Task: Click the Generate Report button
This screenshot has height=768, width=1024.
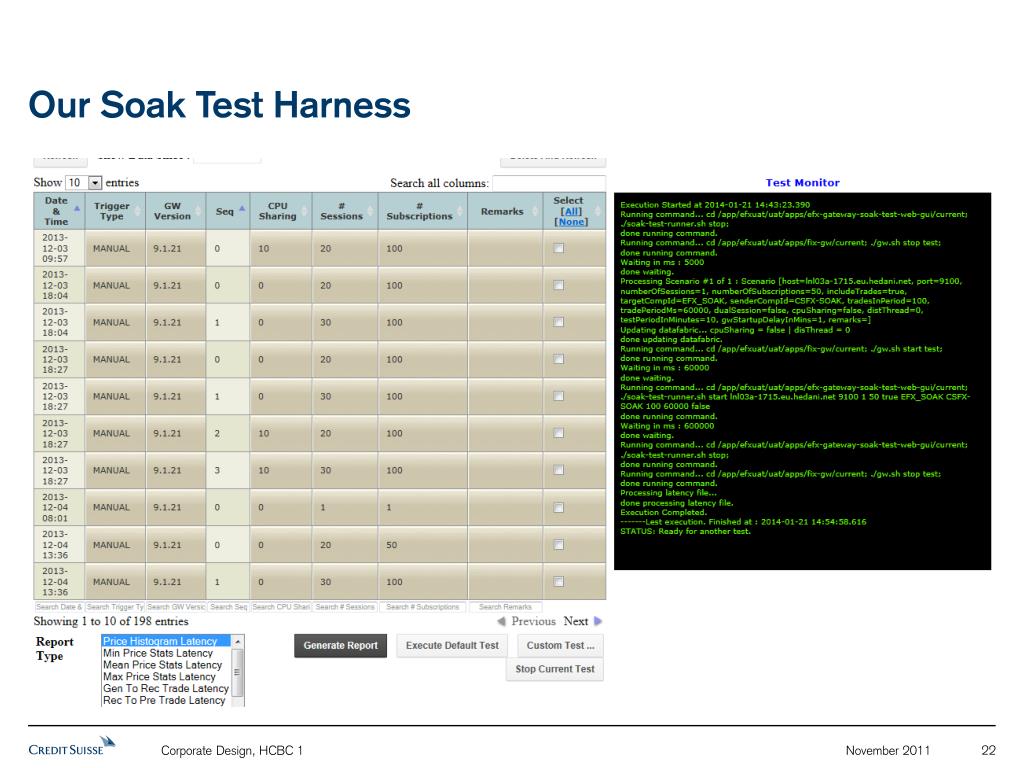Action: 340,645
